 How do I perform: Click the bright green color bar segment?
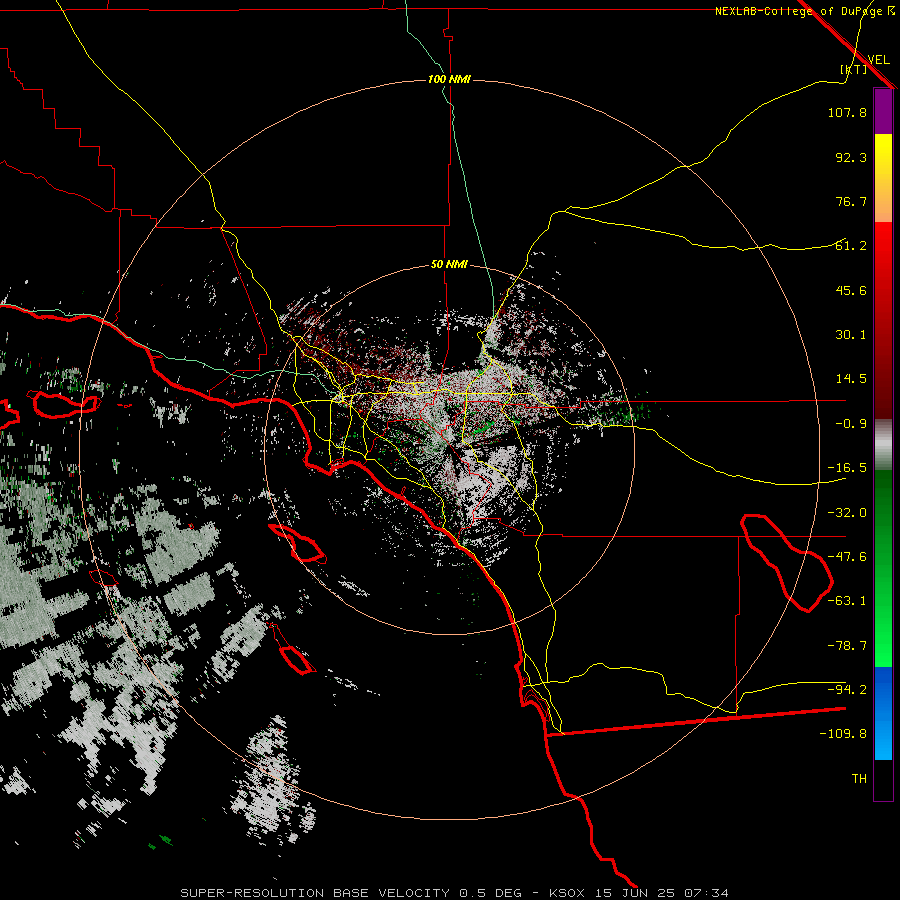[883, 568]
